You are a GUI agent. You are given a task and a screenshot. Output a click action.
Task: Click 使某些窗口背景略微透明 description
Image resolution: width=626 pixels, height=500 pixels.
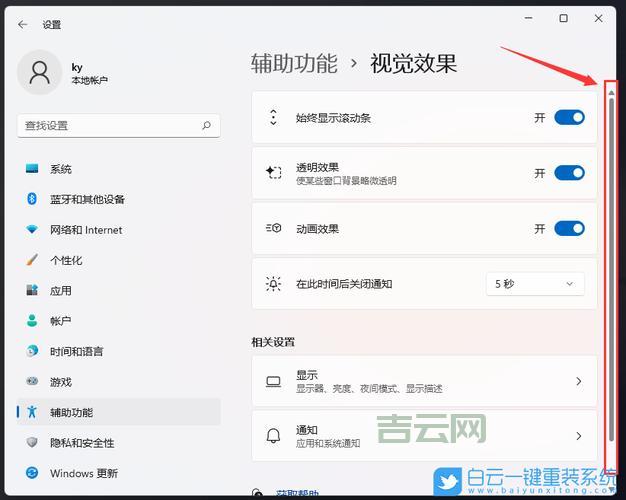[346, 181]
